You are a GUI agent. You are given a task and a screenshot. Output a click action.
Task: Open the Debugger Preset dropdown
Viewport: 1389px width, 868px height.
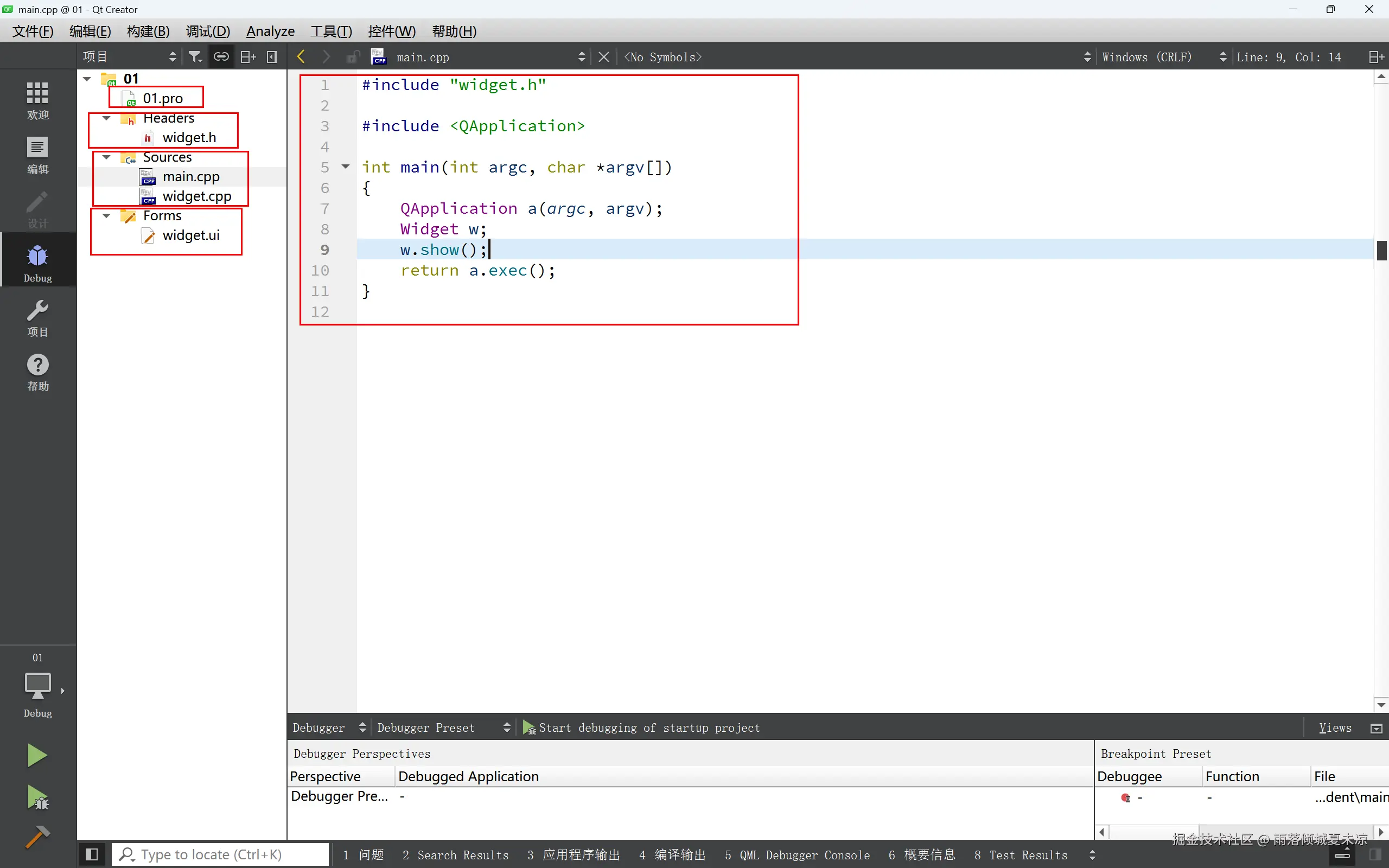pos(443,727)
